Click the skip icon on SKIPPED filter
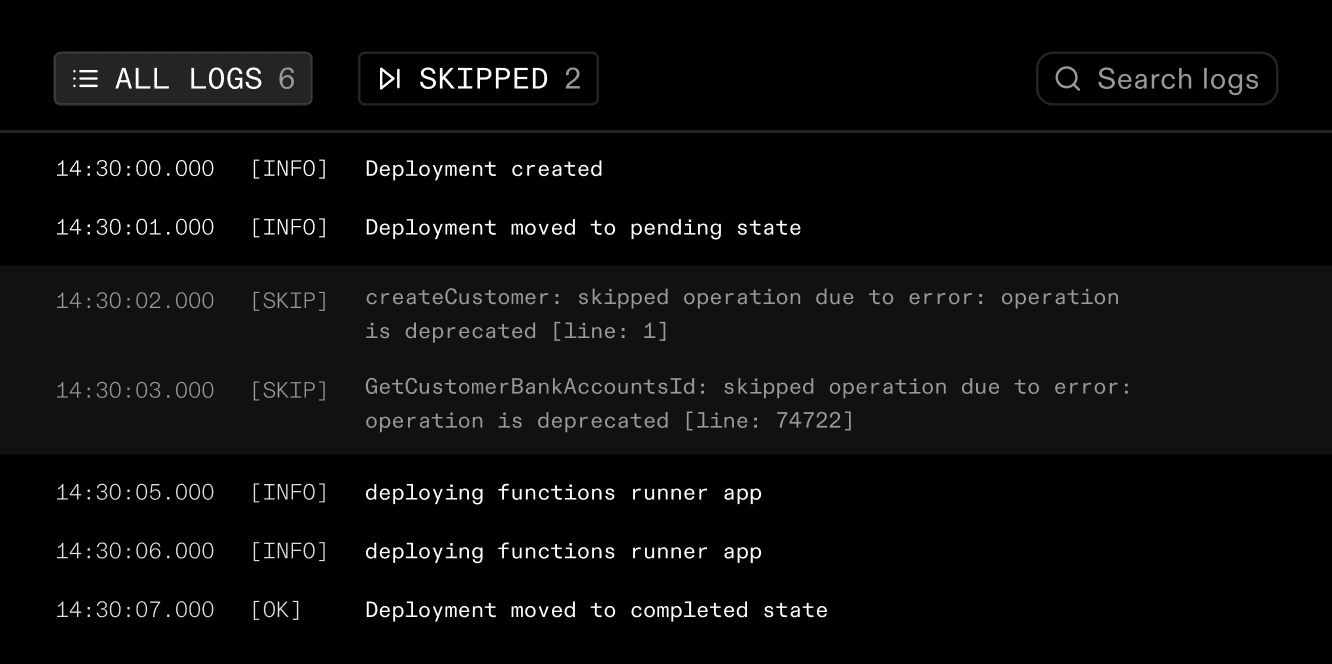 coord(388,78)
